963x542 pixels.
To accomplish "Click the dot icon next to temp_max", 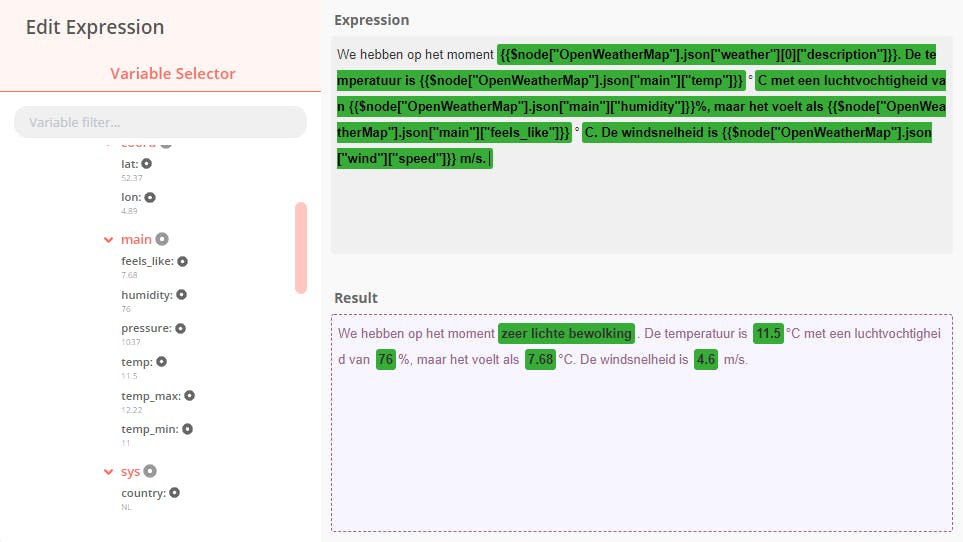I will pos(189,396).
